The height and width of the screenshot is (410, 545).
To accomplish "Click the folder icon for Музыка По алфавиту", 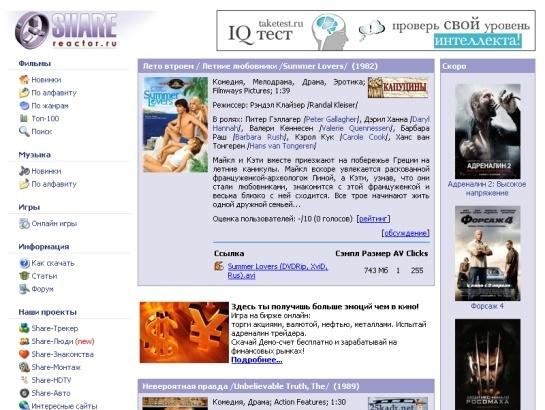I will [x=24, y=184].
